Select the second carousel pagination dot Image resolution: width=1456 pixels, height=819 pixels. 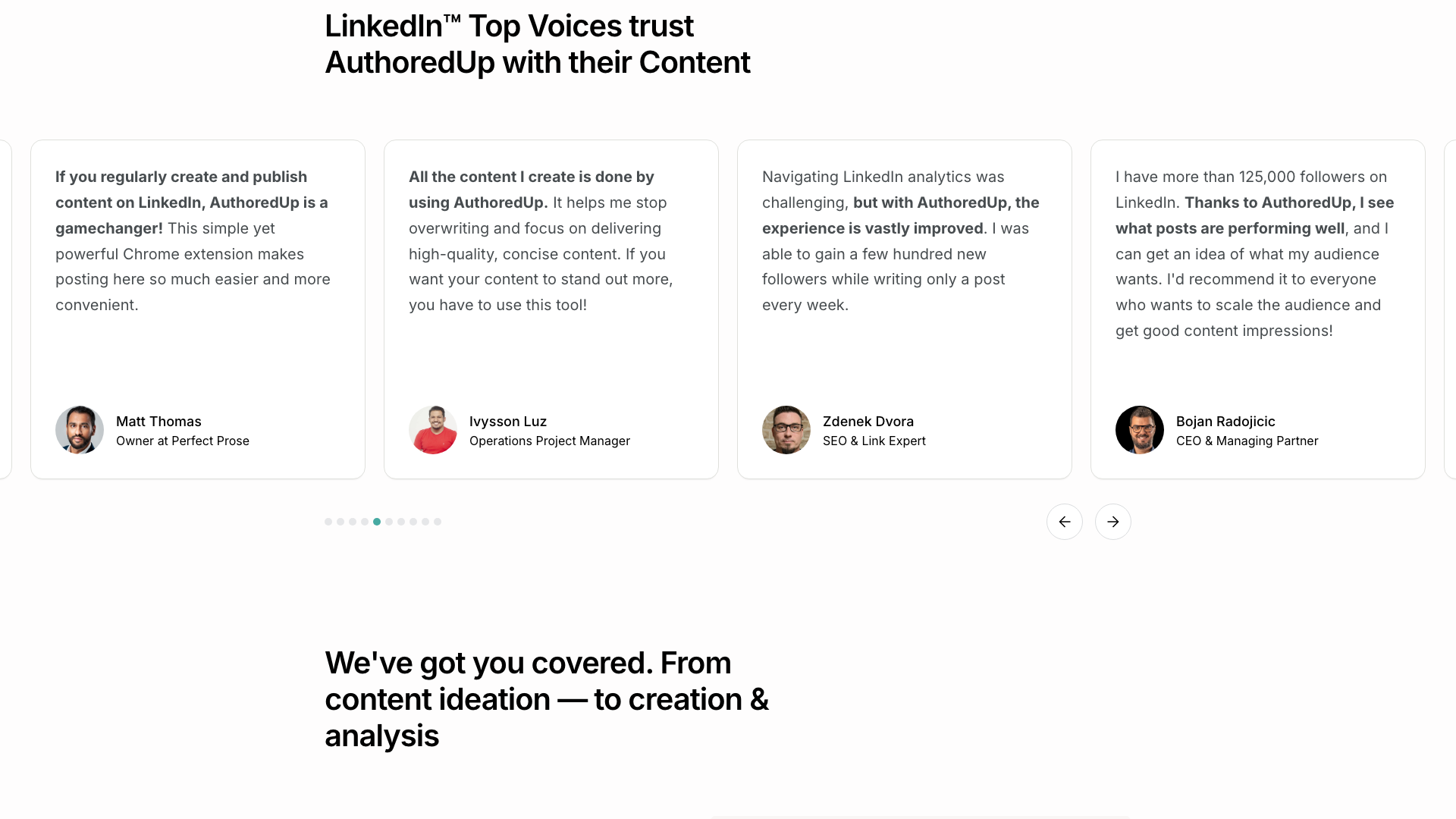[x=340, y=522]
